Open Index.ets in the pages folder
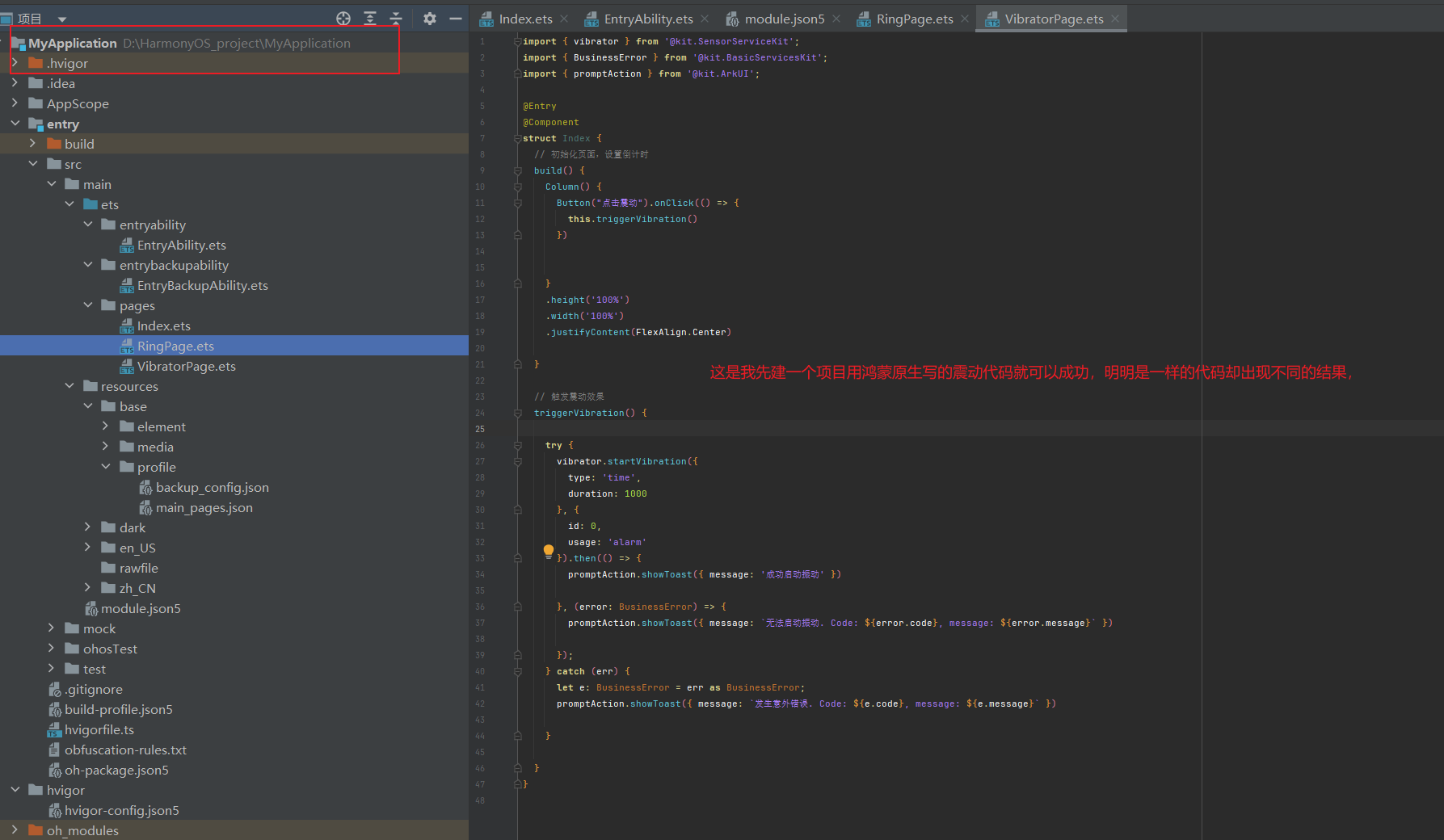Screen dimensions: 1444x840 point(164,325)
